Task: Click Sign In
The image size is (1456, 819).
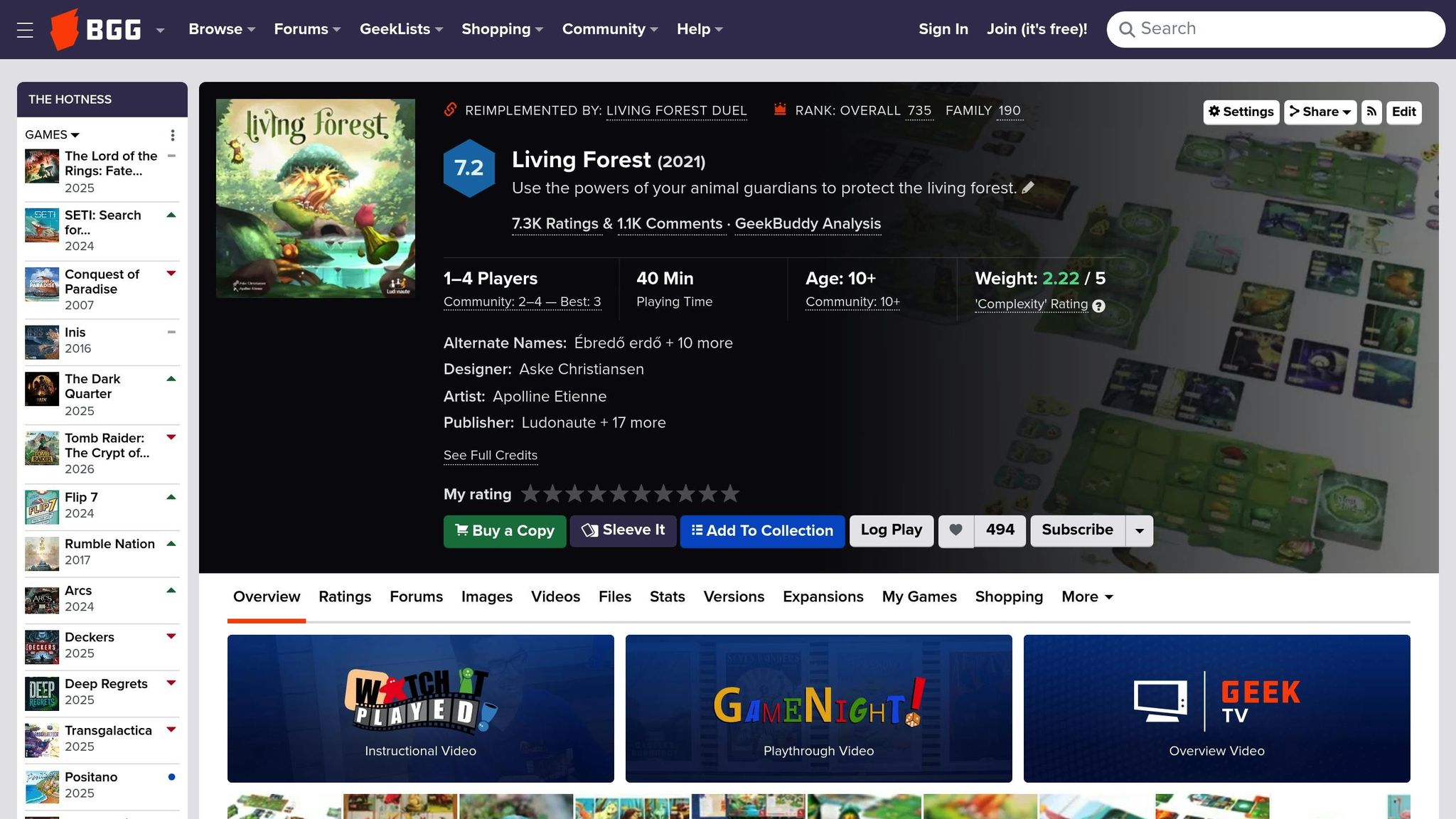Action: [x=943, y=29]
